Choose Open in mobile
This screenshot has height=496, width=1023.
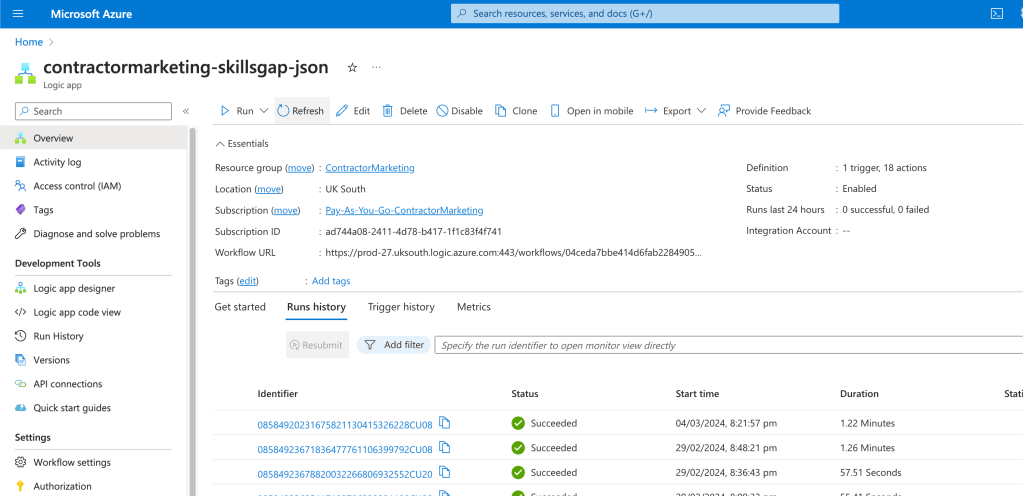click(x=592, y=111)
